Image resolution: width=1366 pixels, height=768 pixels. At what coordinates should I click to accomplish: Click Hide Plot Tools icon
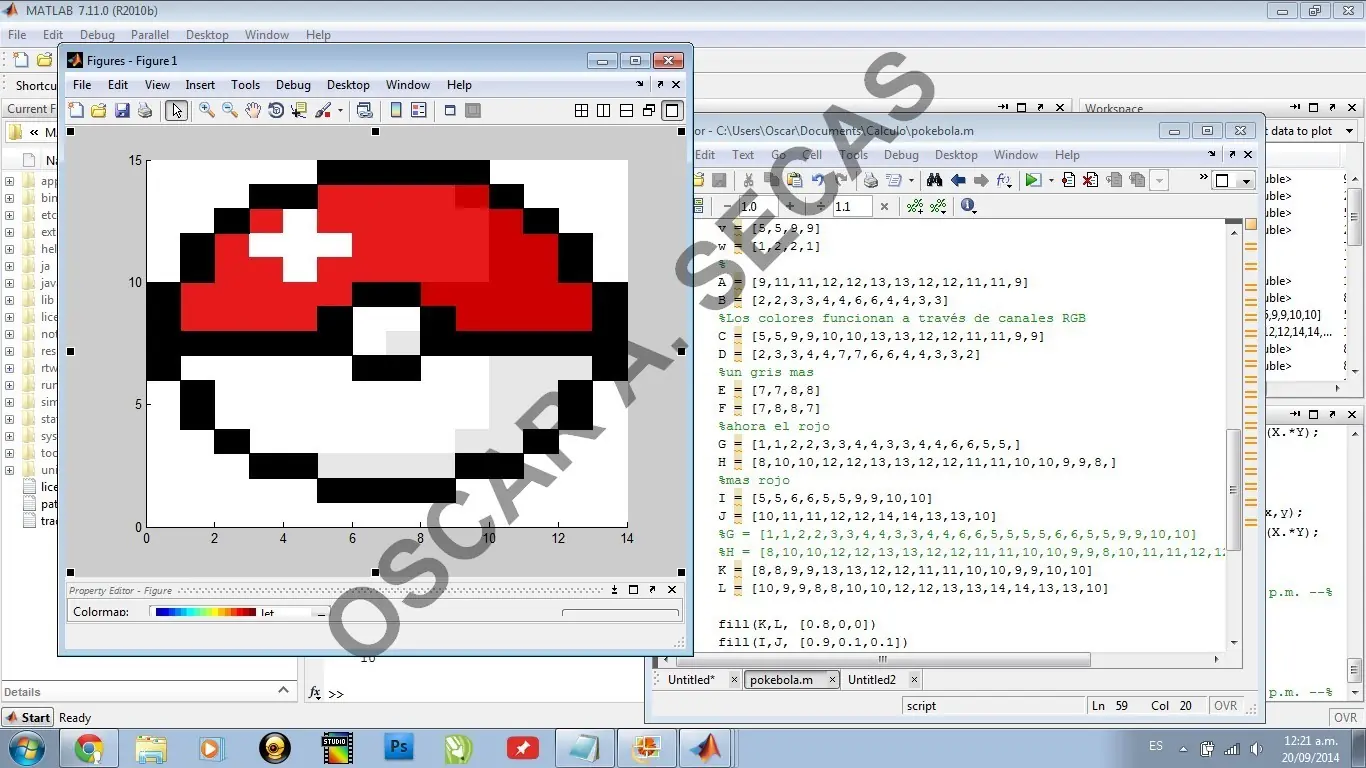tap(450, 110)
